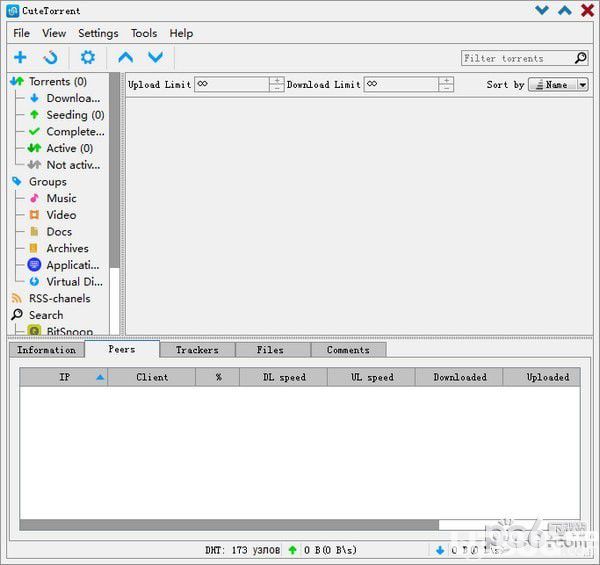Select the Docs group
The image size is (600, 565).
[x=51, y=232]
